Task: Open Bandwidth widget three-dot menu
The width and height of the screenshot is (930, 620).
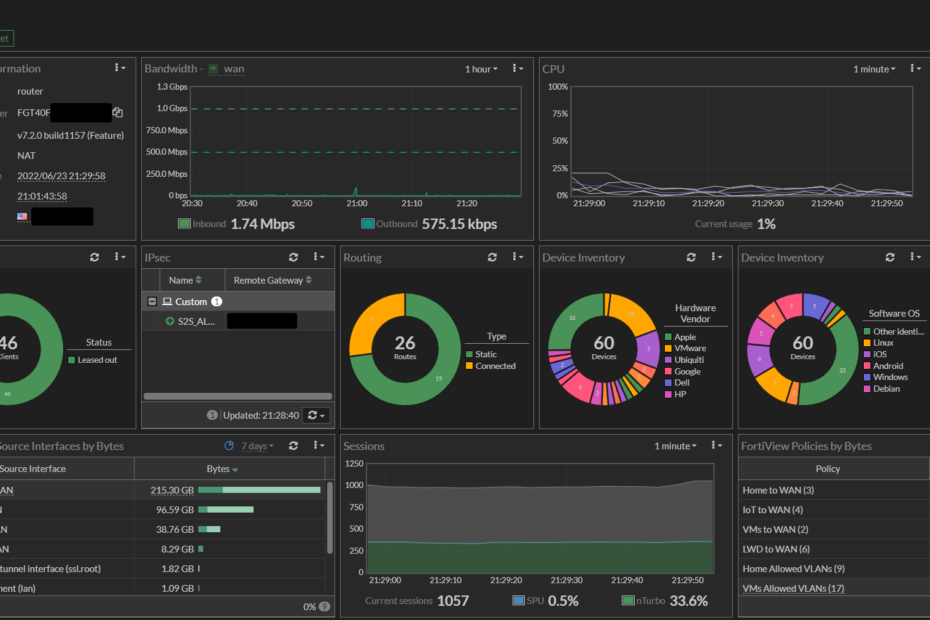Action: click(518, 68)
